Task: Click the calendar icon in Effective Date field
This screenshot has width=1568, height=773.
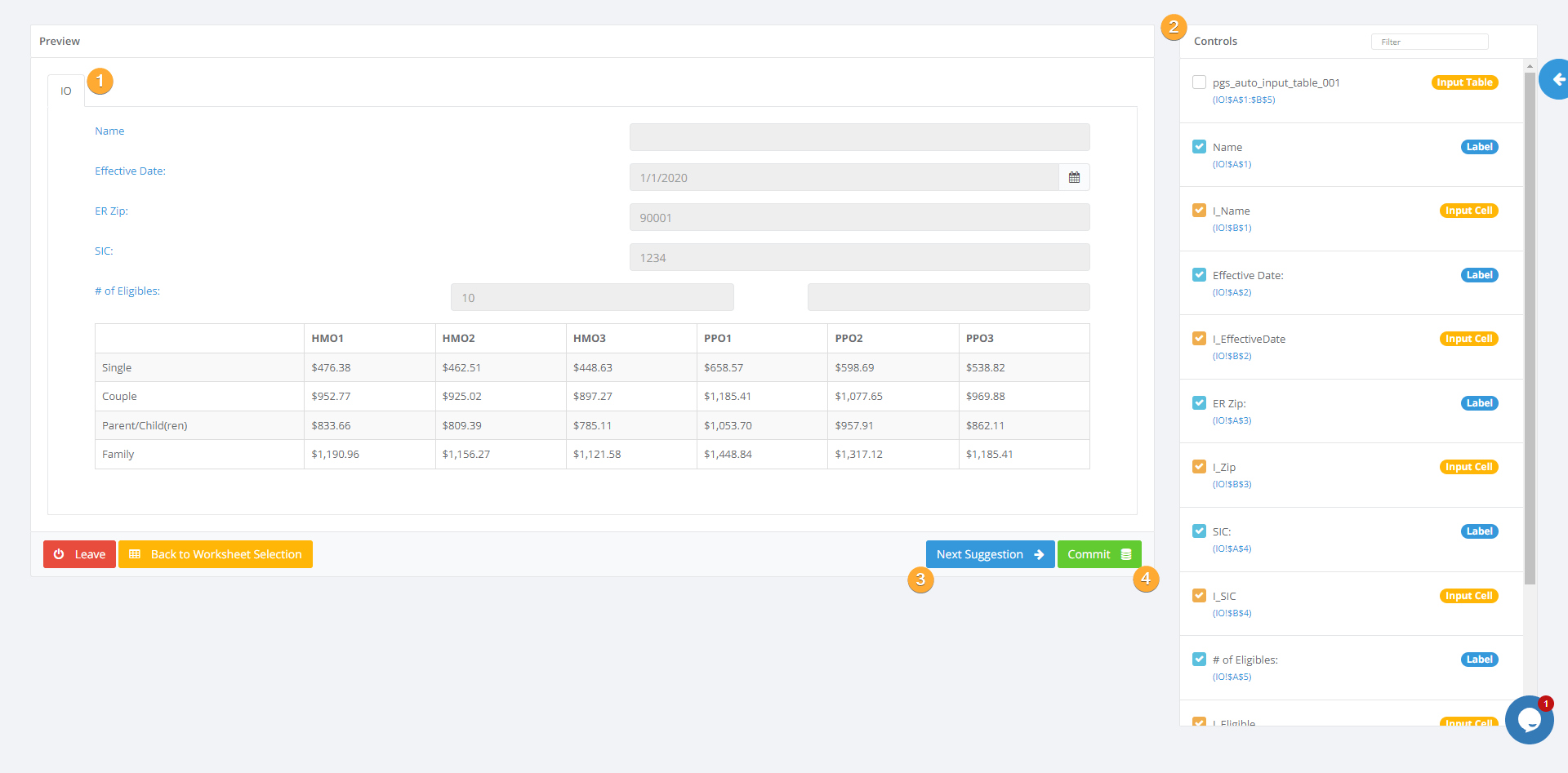Action: point(1074,177)
